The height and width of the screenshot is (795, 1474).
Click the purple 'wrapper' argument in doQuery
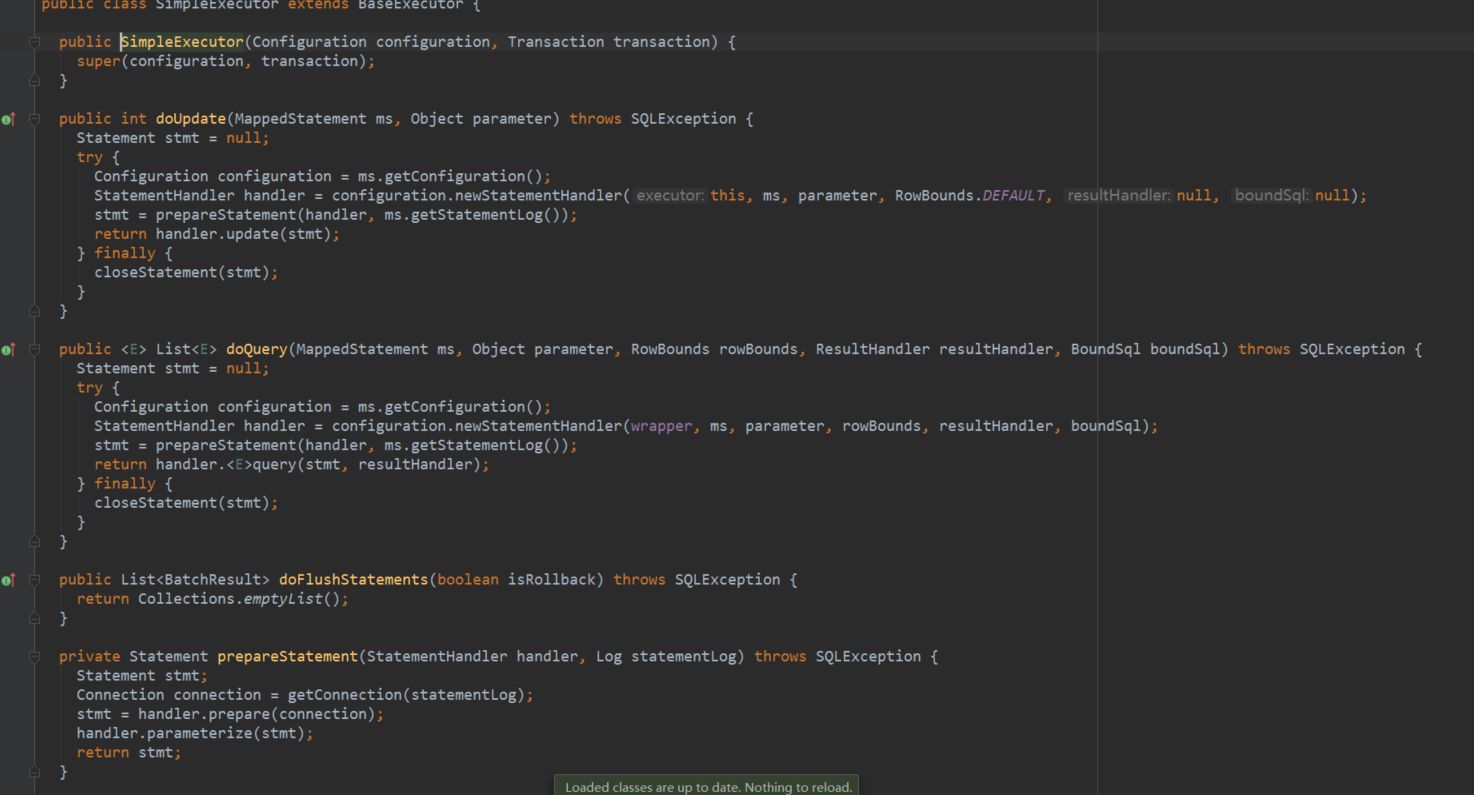pyautogui.click(x=662, y=426)
